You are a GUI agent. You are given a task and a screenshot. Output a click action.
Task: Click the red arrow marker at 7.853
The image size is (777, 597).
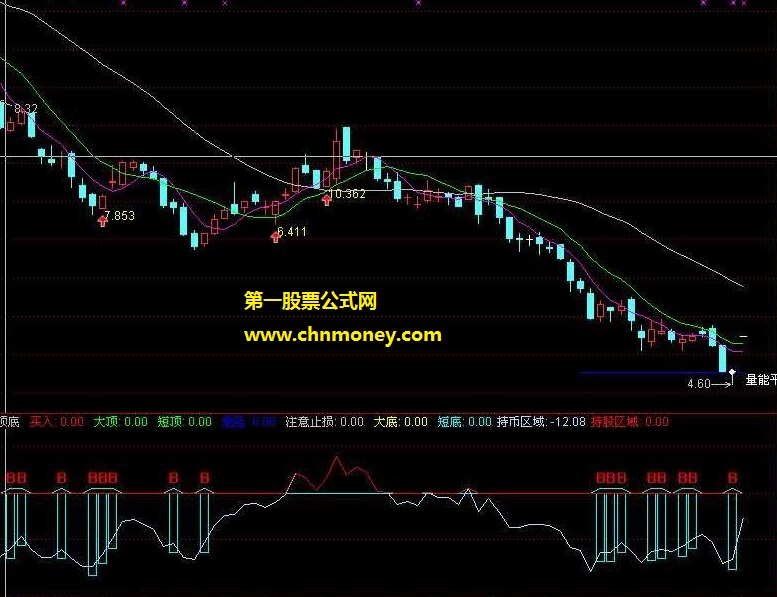(x=103, y=220)
